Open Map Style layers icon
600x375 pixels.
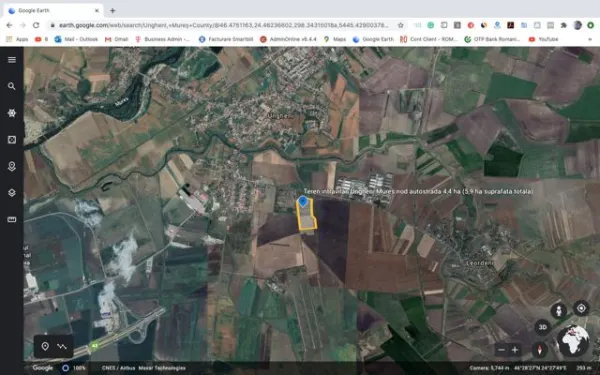[12, 192]
